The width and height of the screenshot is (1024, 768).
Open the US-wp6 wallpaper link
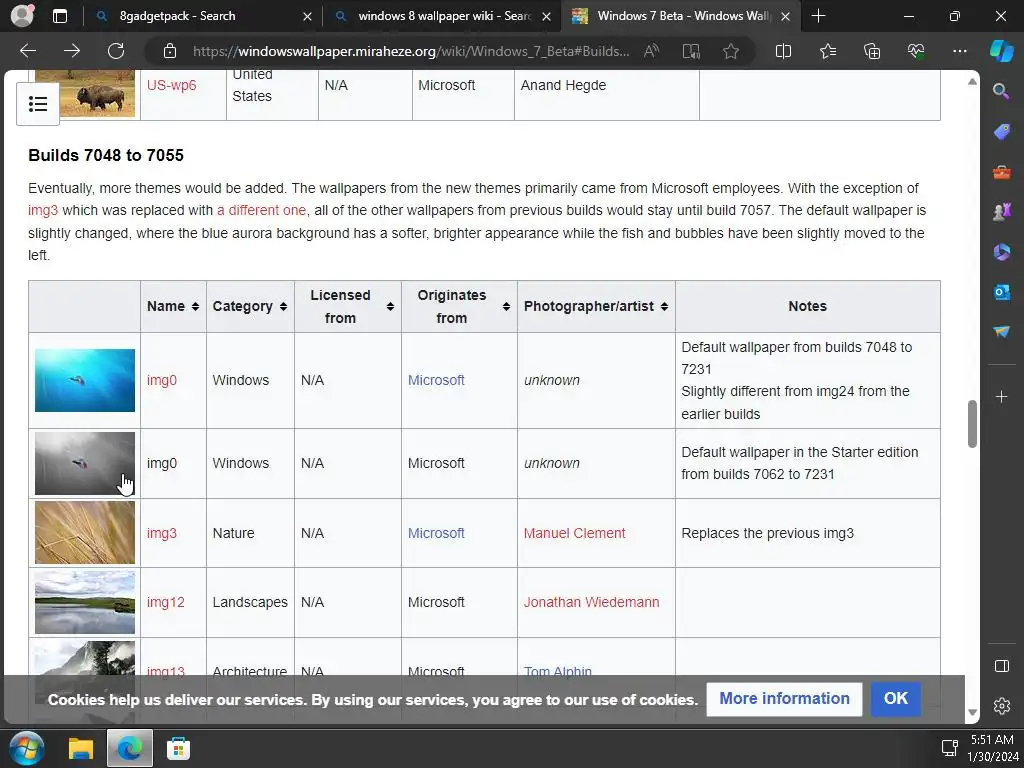pyautogui.click(x=171, y=85)
